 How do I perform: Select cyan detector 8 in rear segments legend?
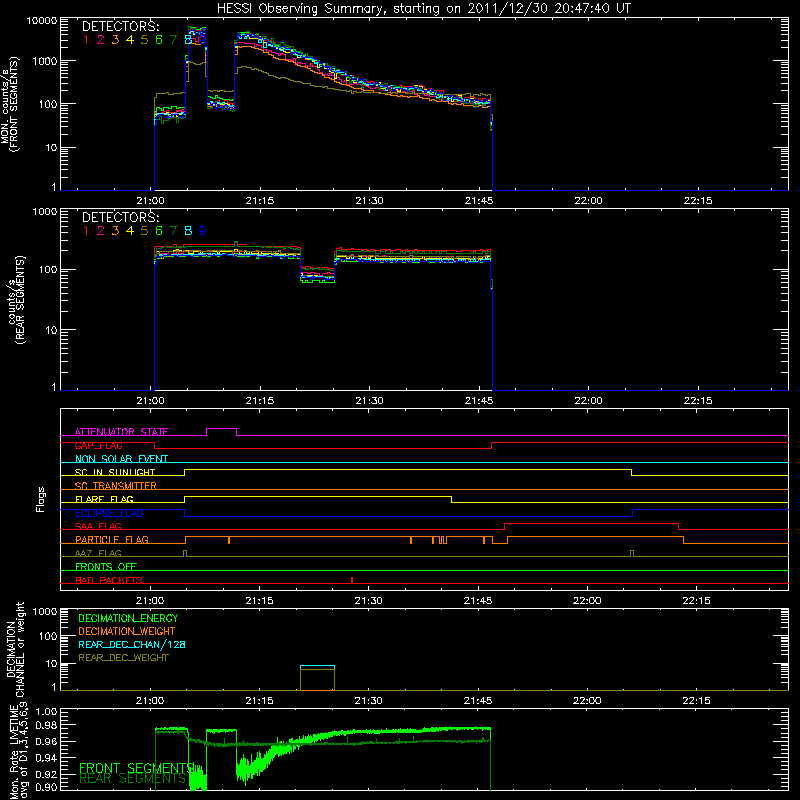coord(188,231)
